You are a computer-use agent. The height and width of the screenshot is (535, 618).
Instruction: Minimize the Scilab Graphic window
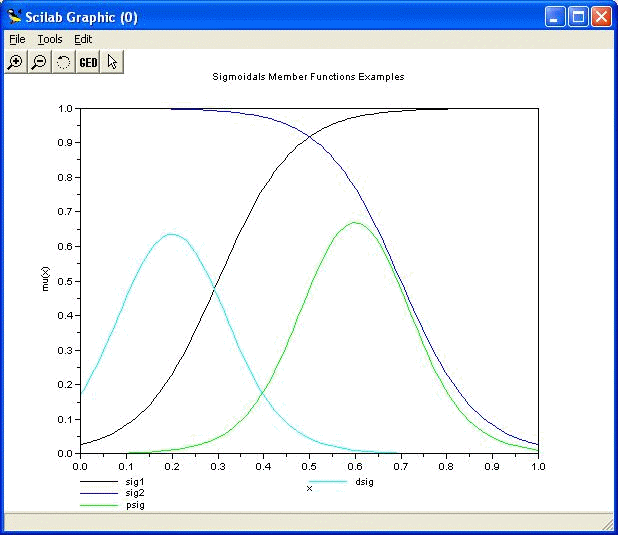tap(555, 17)
